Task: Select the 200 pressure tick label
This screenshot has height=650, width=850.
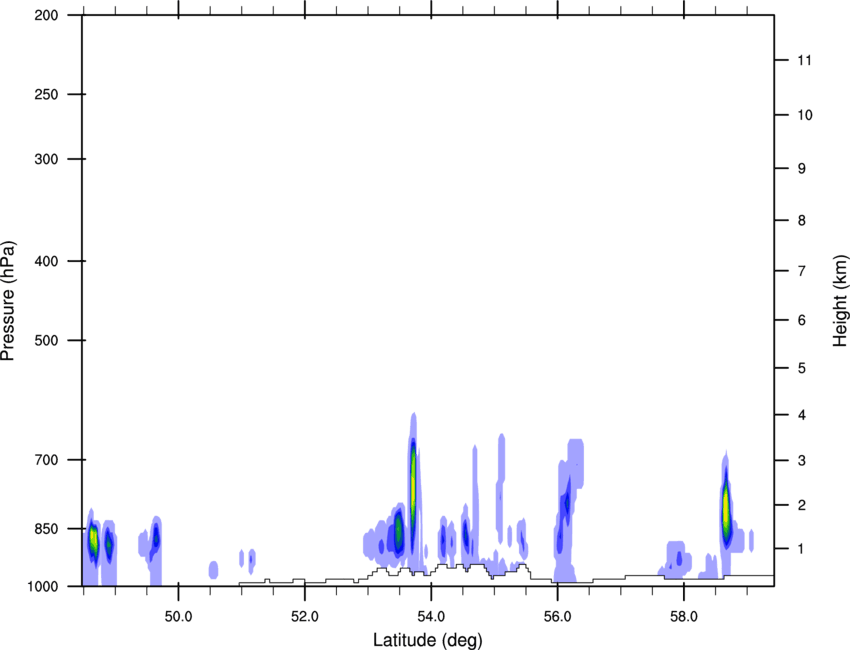Action: (x=47, y=15)
